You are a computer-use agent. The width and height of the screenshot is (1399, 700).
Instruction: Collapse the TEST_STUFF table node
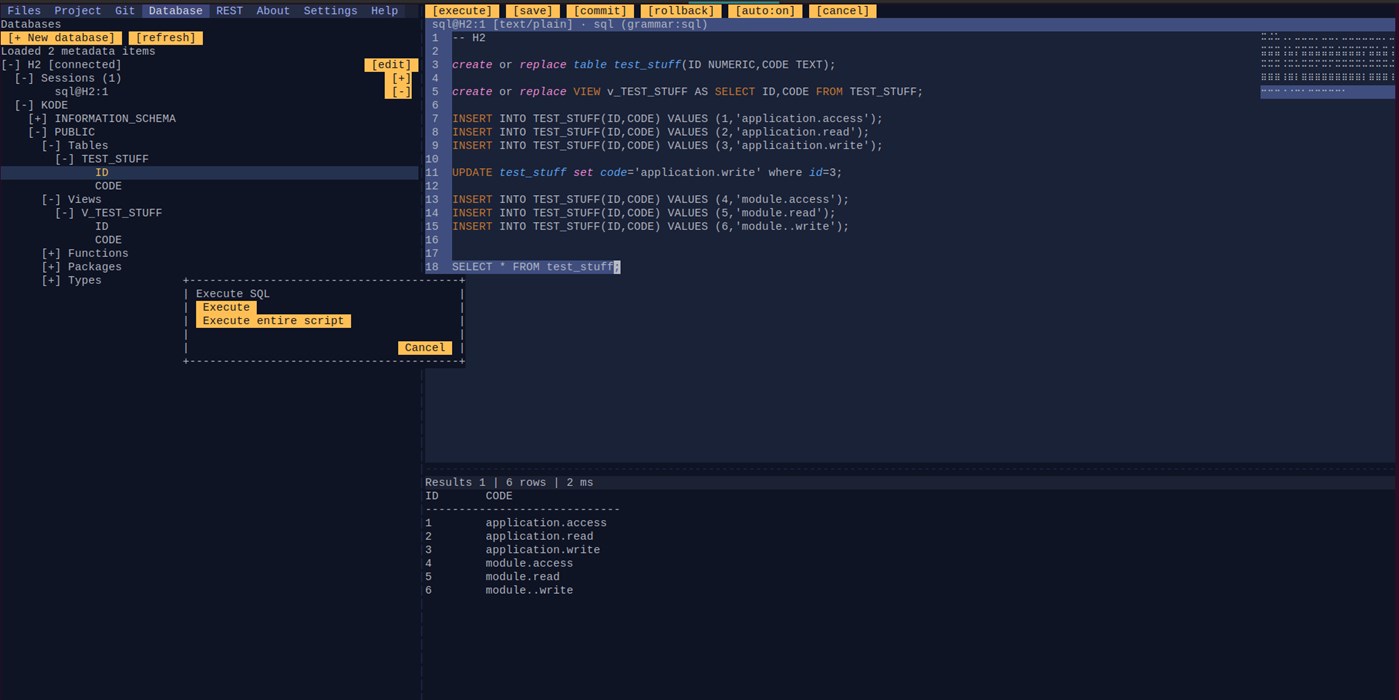65,159
